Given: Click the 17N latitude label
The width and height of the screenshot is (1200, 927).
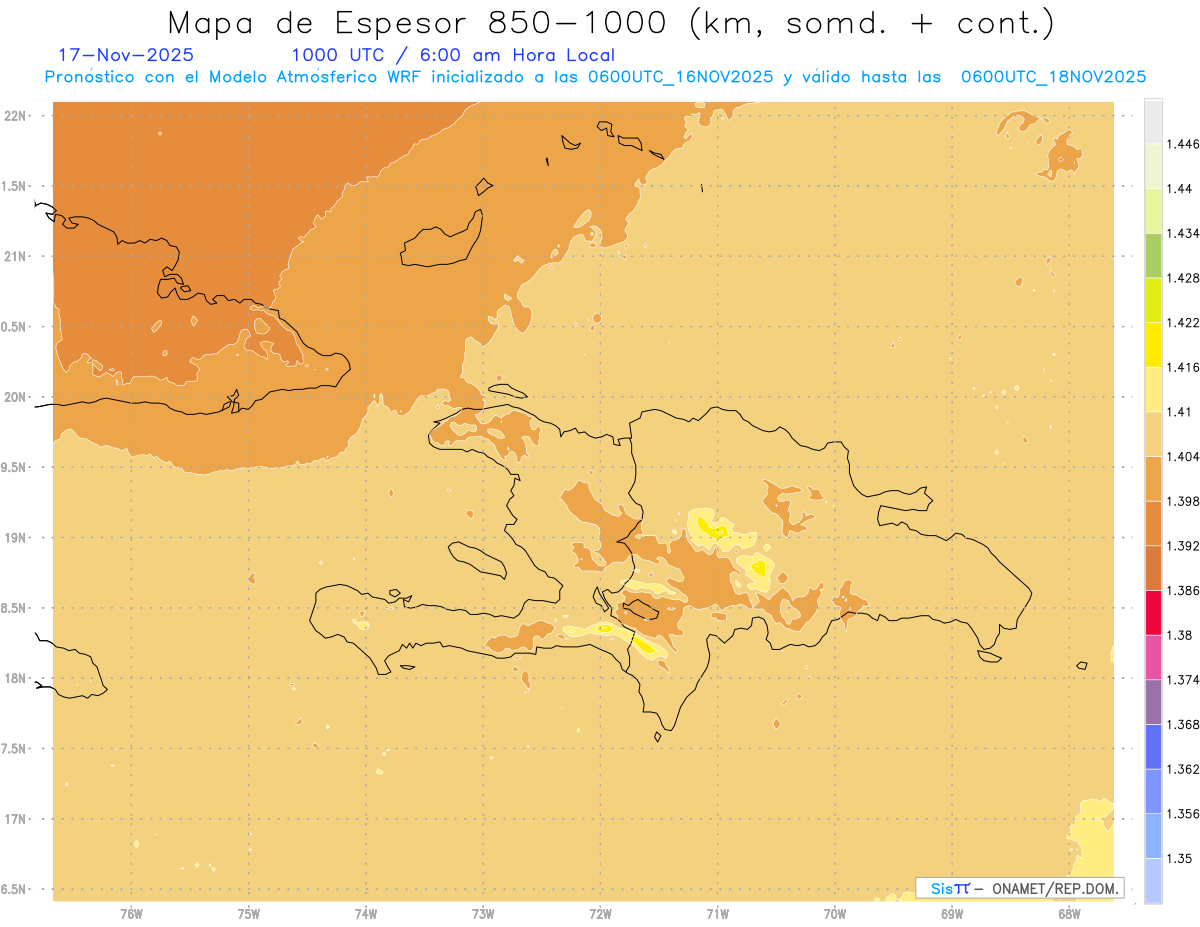Looking at the screenshot, I should click(x=16, y=819).
